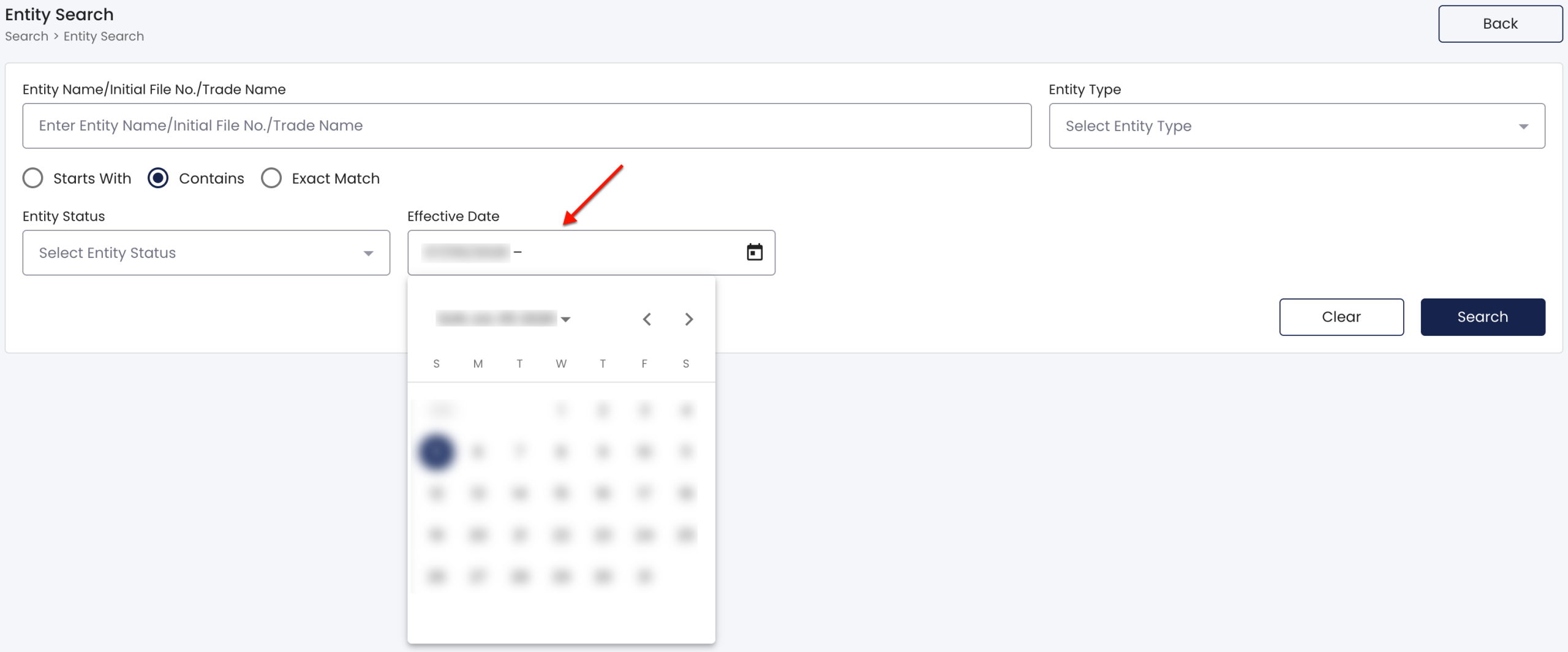
Task: Click the month-year picker caret
Action: click(x=566, y=319)
